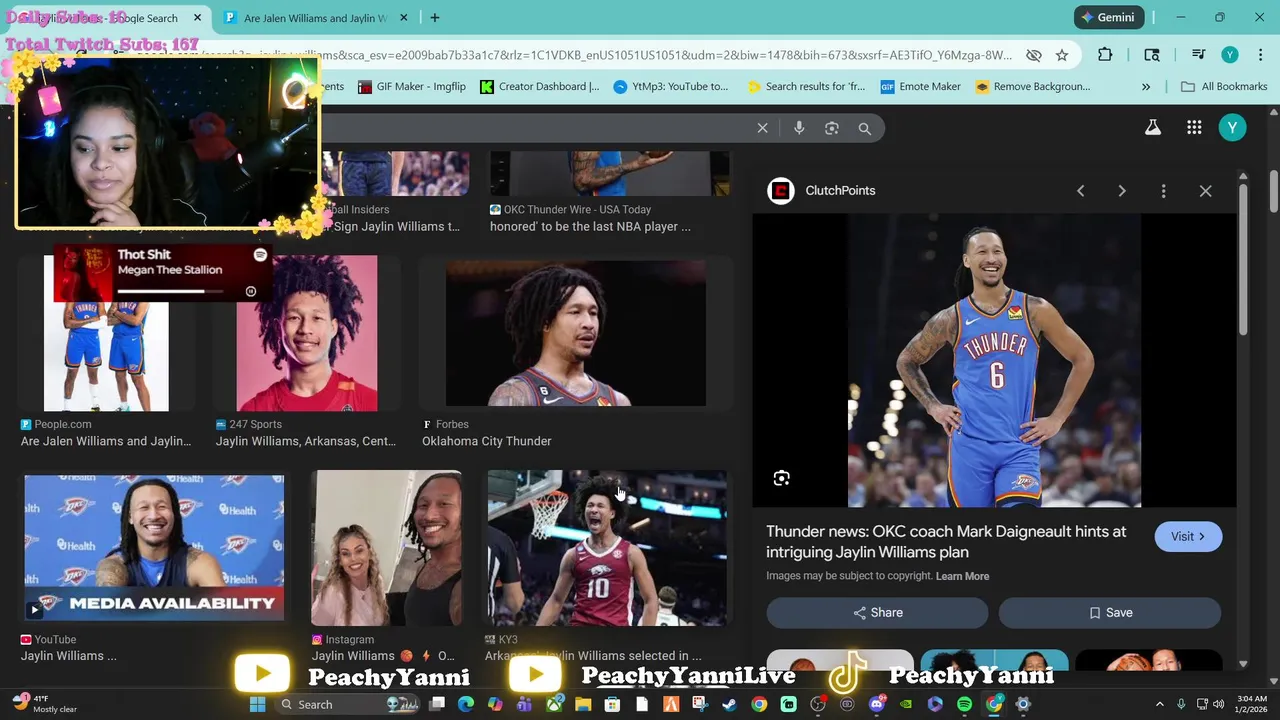
Task: Open the YtMp3: YouTube to bookmark
Action: tap(670, 86)
